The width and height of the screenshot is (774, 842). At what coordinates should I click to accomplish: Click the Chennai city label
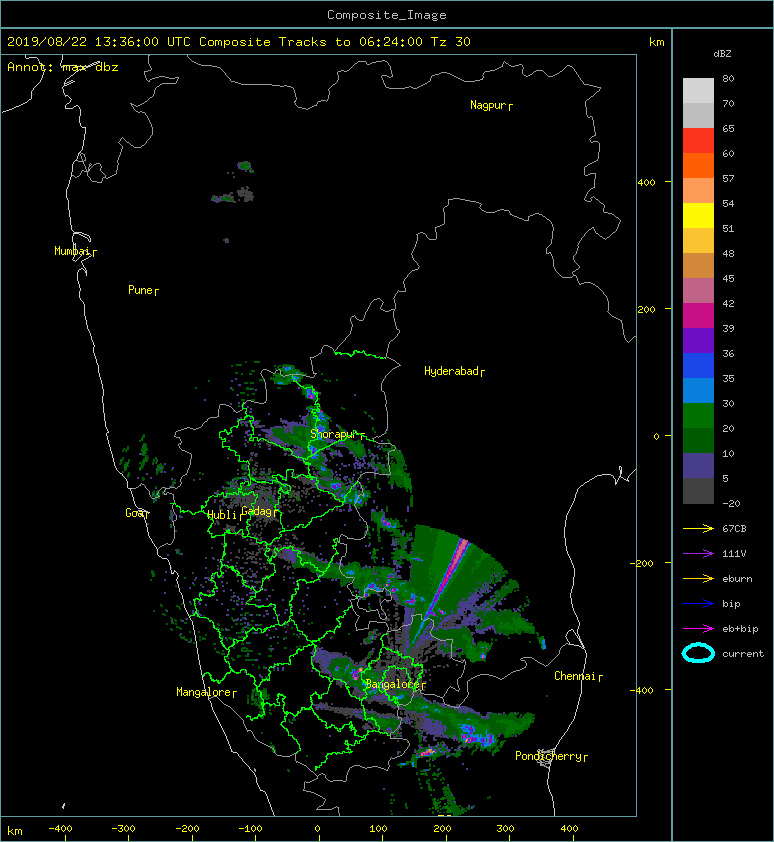click(x=575, y=676)
